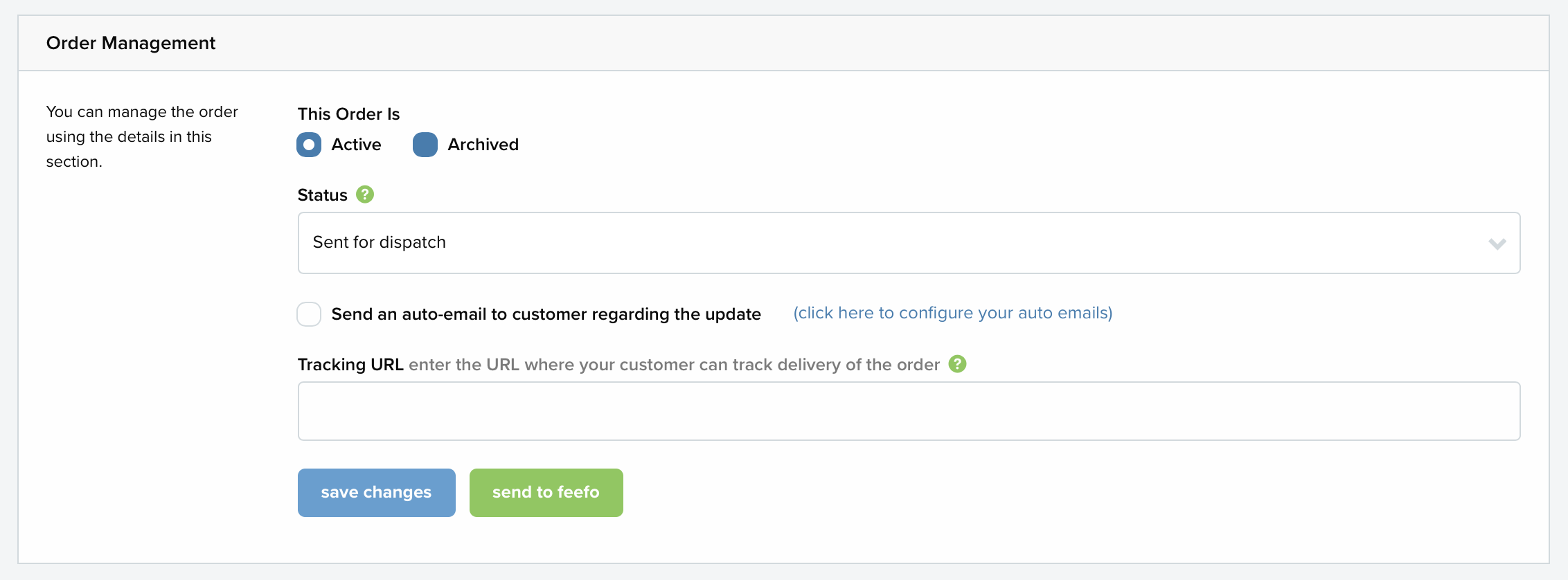Open the Sent for dispatch status dropdown
Image resolution: width=1568 pixels, height=580 pixels.
909,243
